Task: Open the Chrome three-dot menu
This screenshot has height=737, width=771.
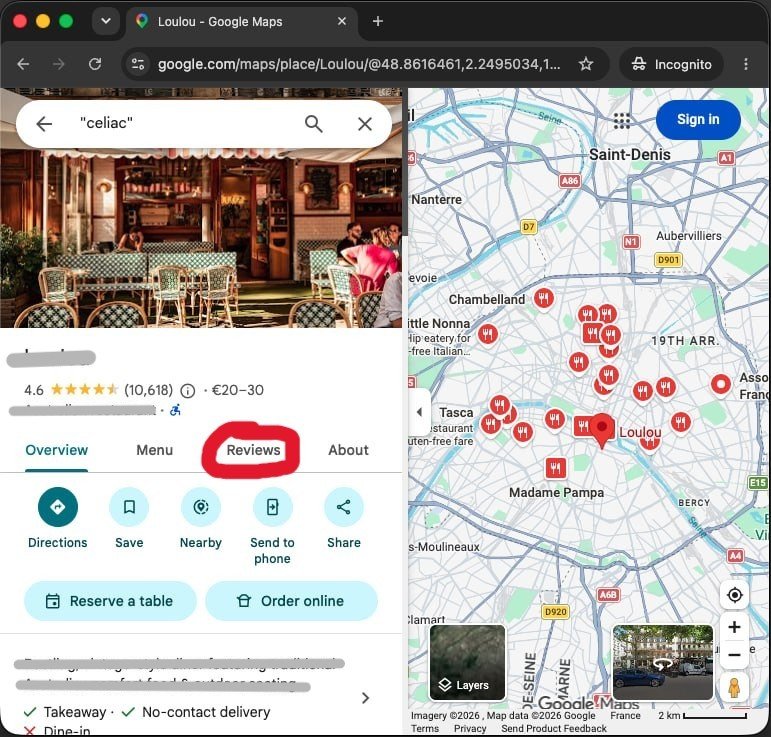Action: click(x=745, y=64)
